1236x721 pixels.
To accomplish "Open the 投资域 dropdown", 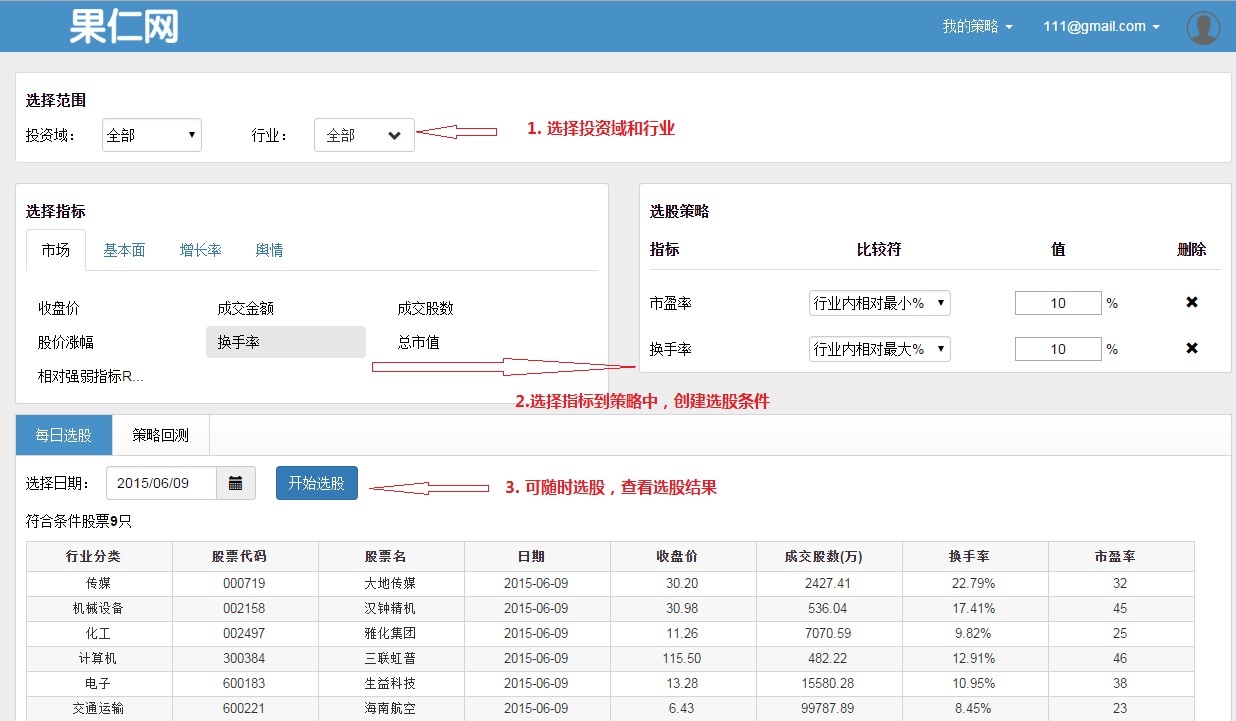I will click(x=152, y=135).
